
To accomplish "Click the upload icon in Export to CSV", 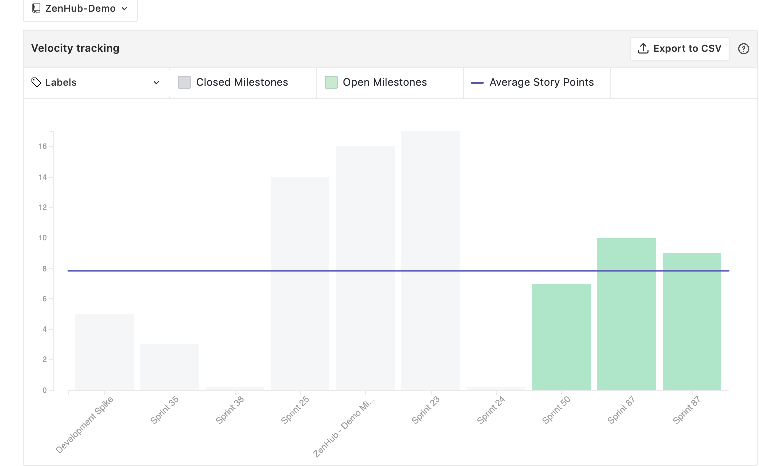I will (x=643, y=49).
